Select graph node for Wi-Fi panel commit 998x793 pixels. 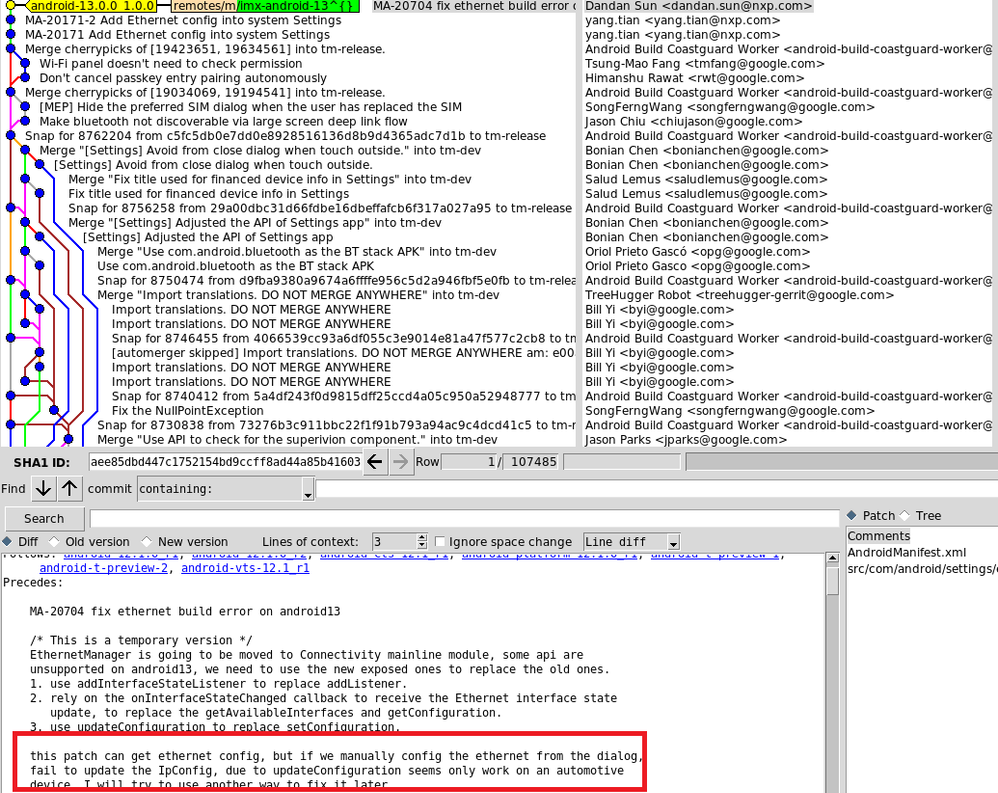(25, 64)
